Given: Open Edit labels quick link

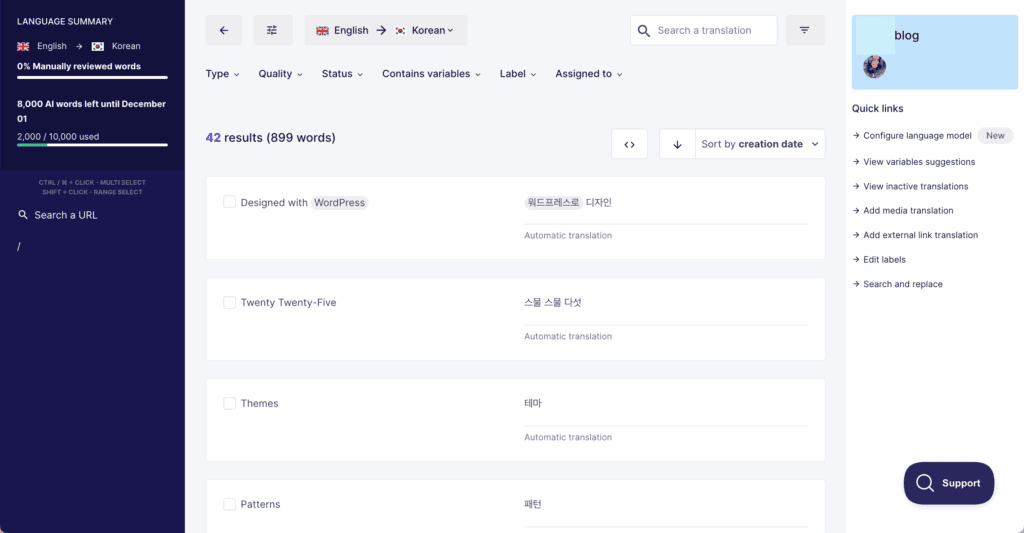Looking at the screenshot, I should click(879, 259).
